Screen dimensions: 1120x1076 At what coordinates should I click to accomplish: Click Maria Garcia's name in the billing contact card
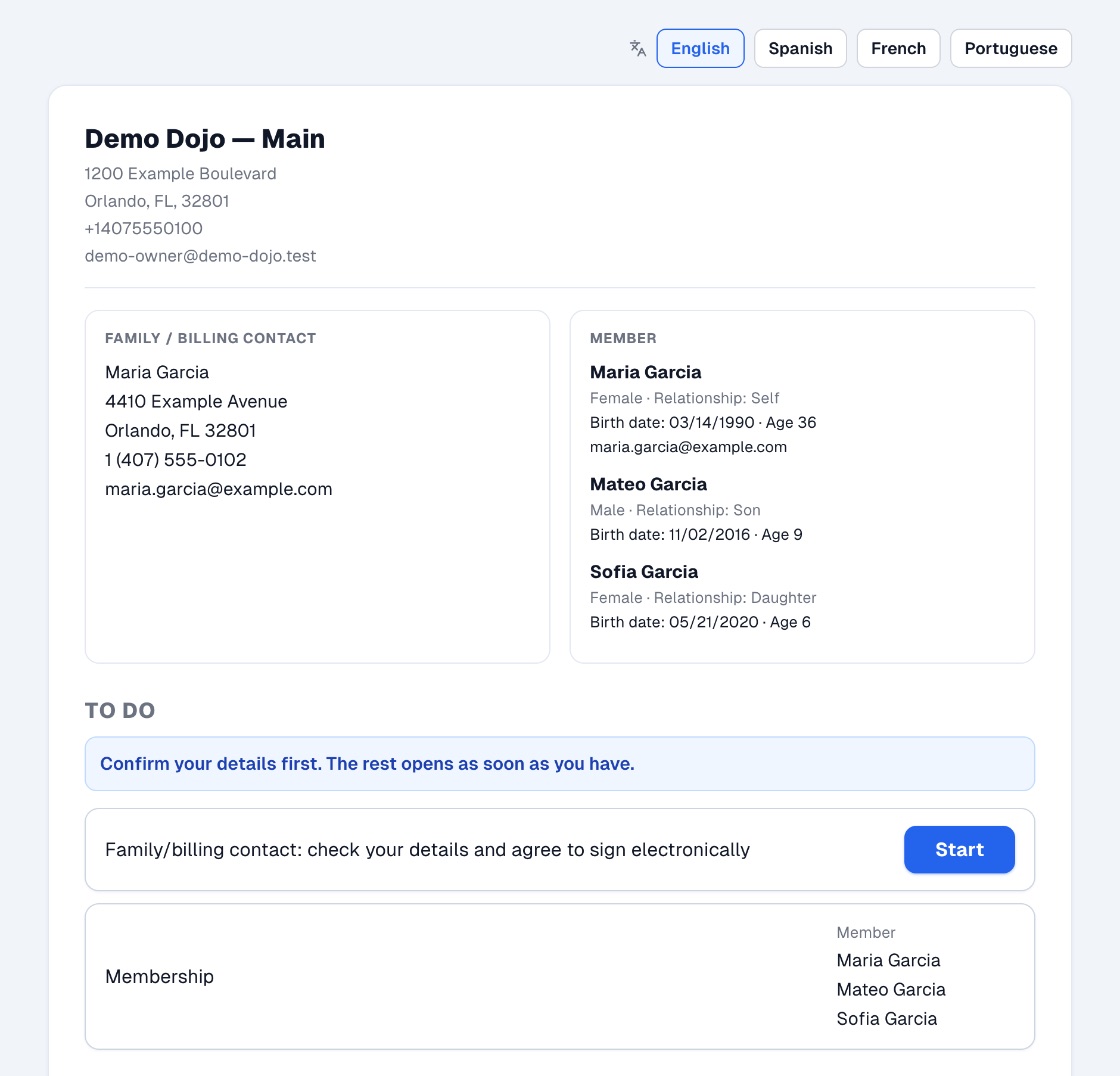[157, 372]
